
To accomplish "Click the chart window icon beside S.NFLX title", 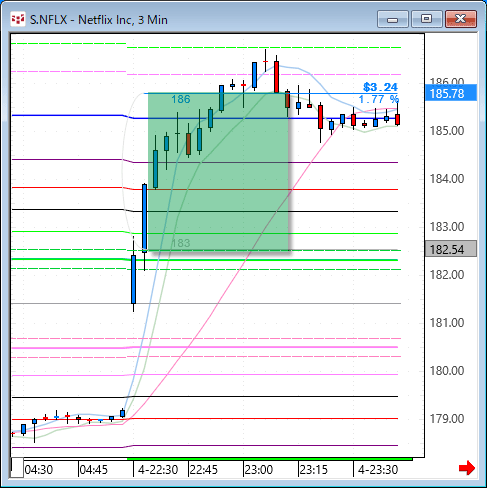I will coord(18,20).
